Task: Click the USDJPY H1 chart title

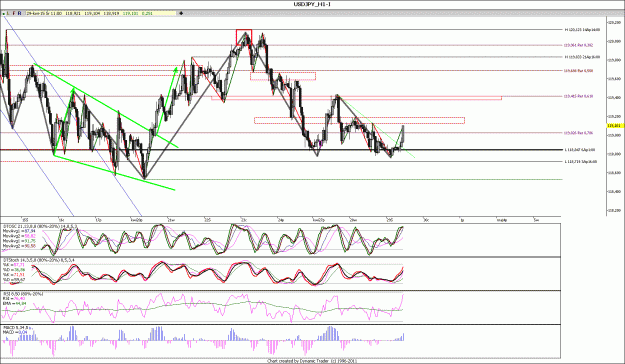Action: [x=312, y=4]
